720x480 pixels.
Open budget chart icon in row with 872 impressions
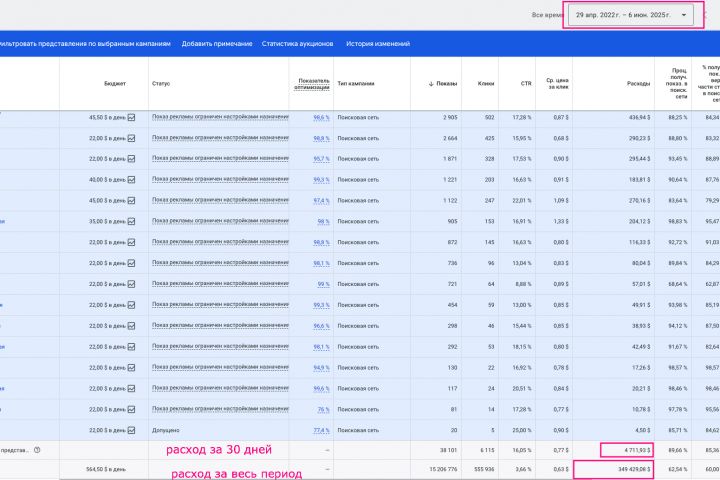(x=131, y=242)
